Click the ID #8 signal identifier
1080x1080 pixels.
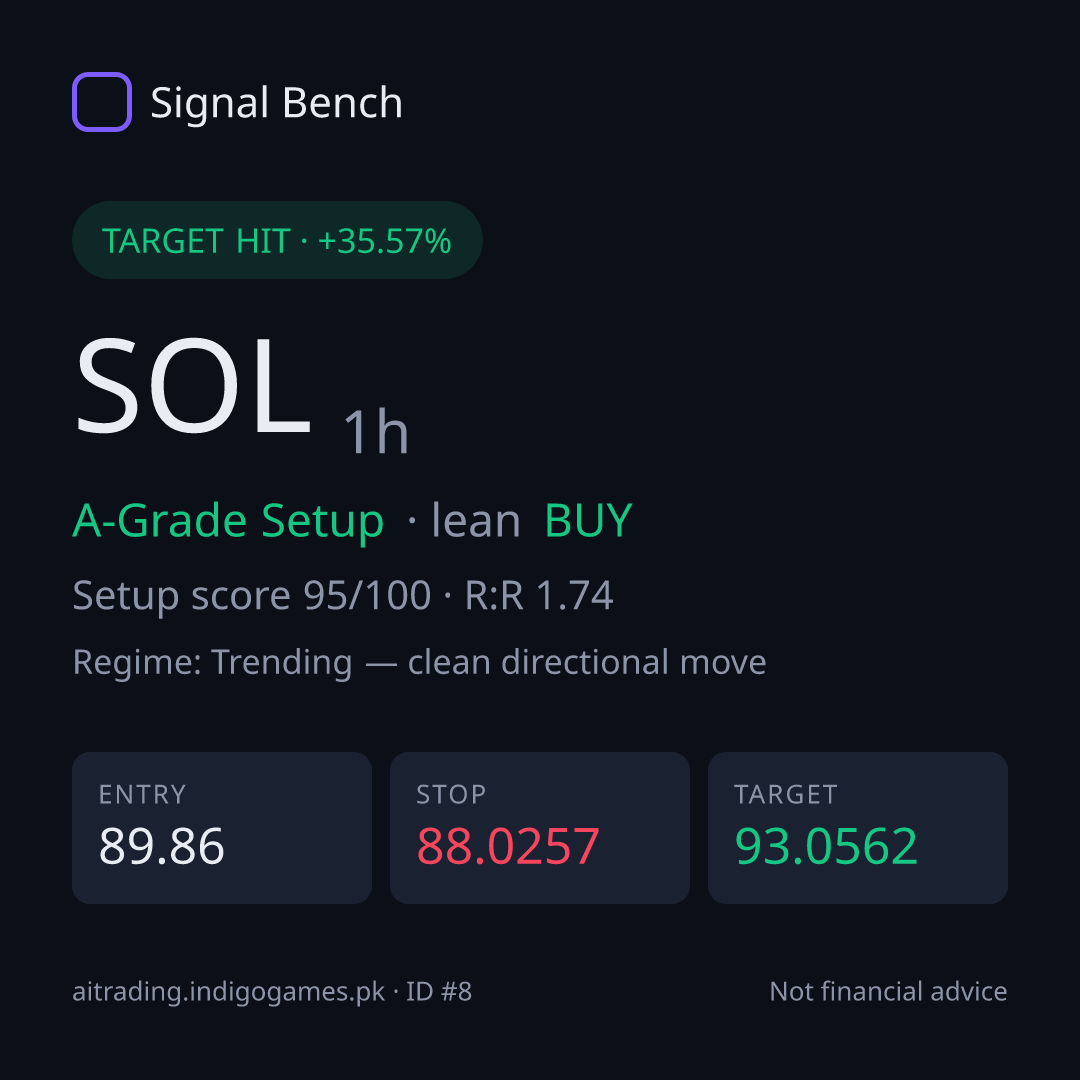point(439,992)
